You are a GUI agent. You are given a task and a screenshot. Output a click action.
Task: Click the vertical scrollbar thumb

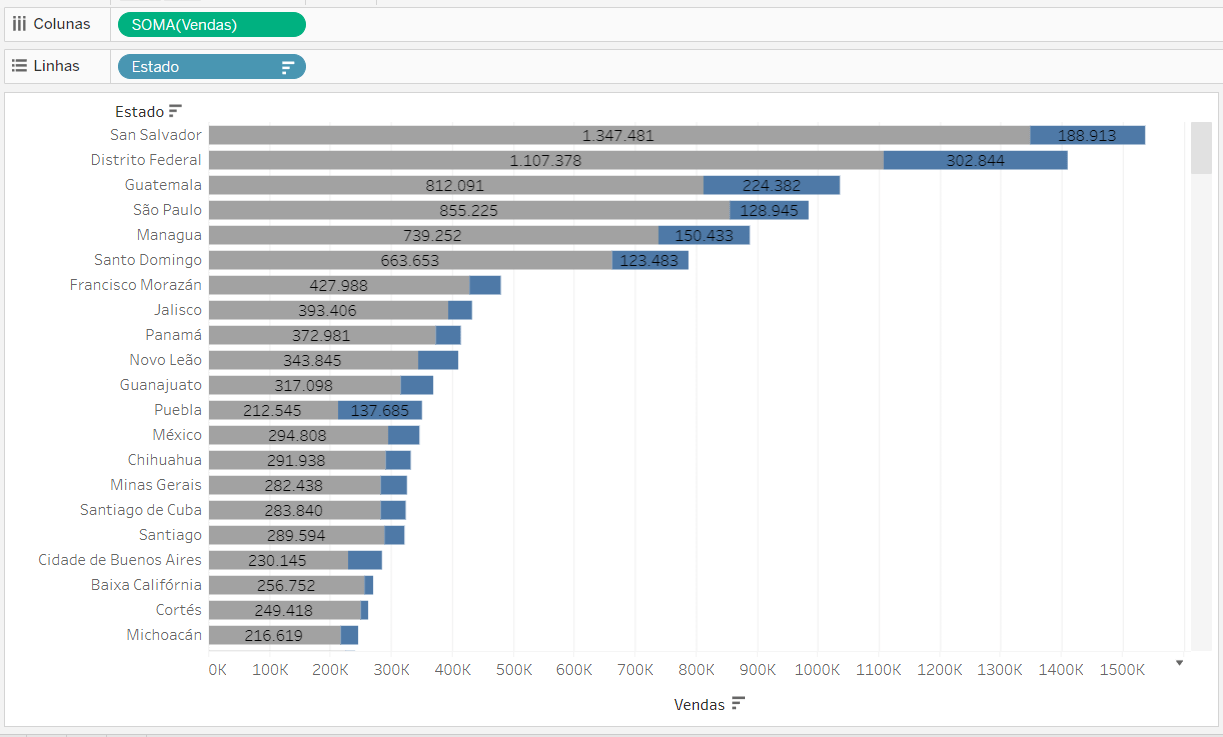(1201, 148)
